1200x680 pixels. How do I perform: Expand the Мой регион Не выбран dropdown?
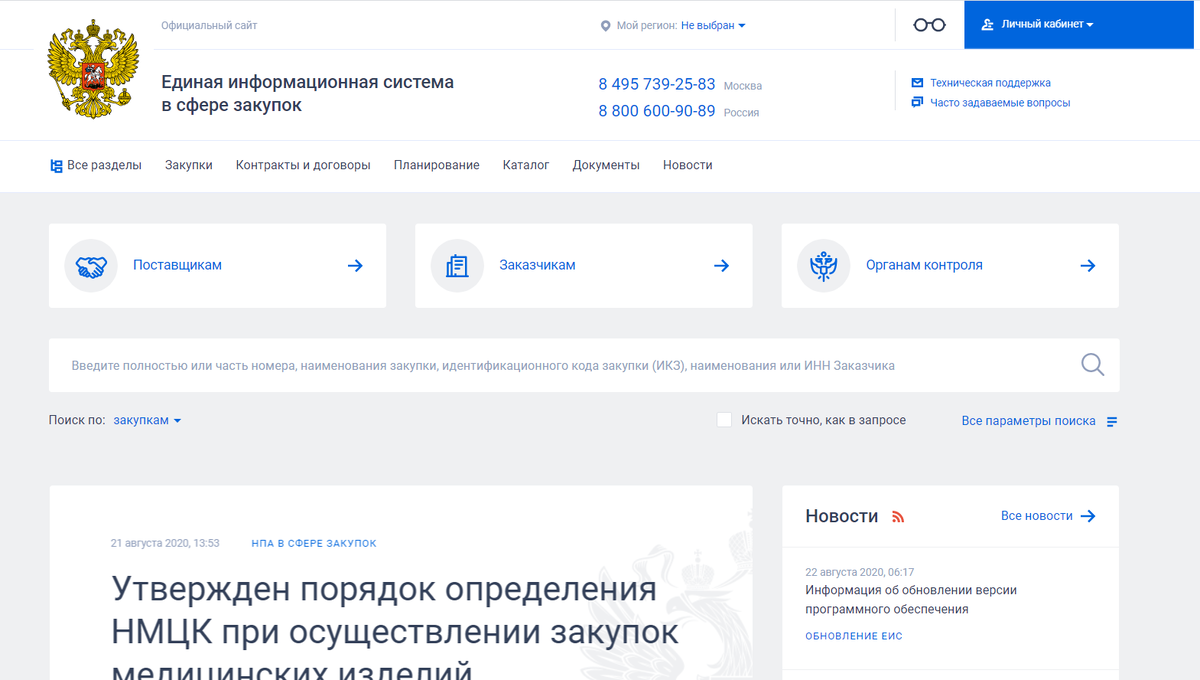tap(713, 26)
